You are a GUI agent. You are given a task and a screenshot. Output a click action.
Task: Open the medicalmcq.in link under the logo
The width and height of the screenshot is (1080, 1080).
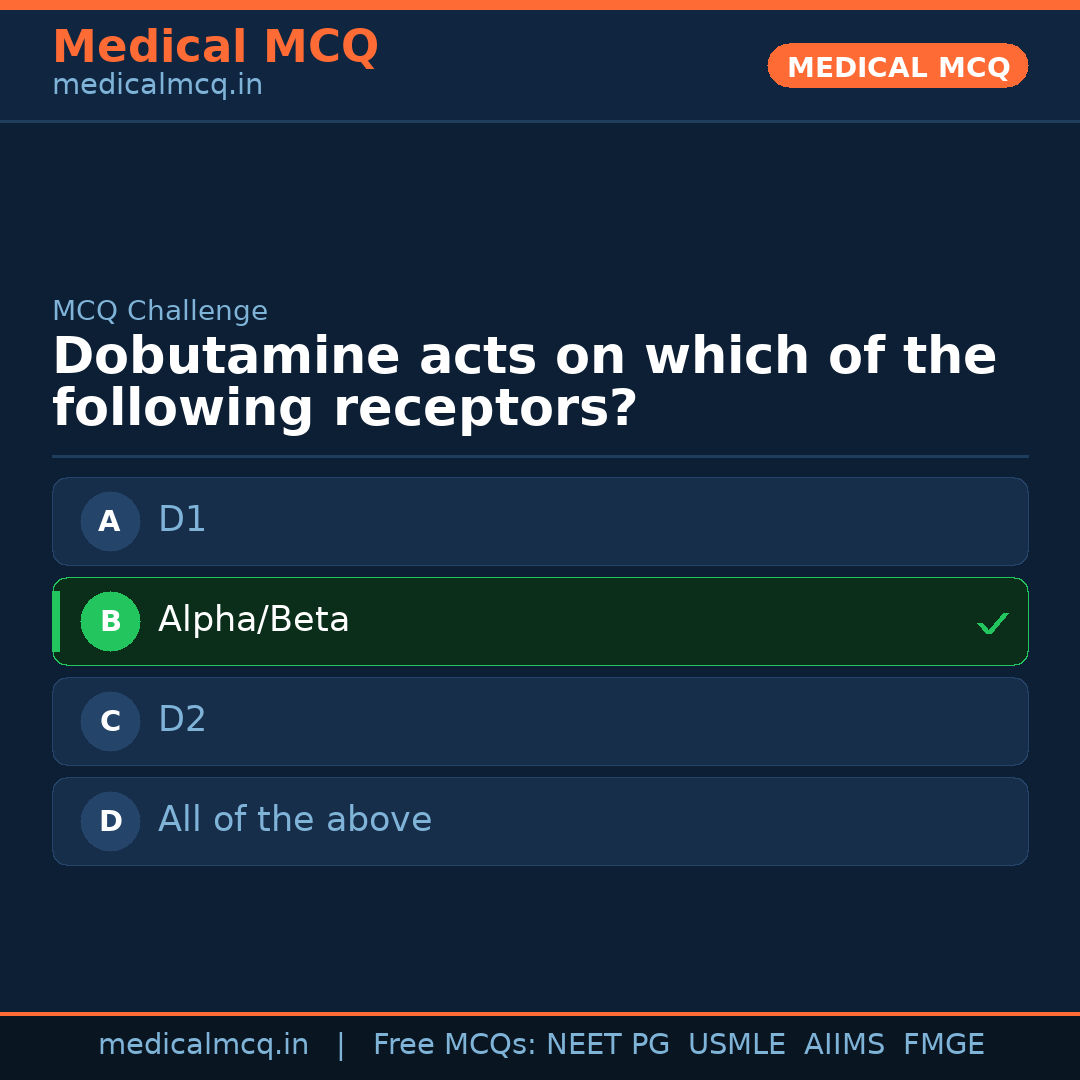[157, 84]
